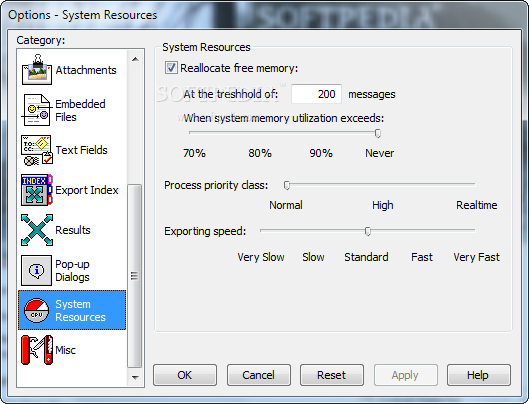Click the High priority label
Image resolution: width=529 pixels, height=404 pixels.
(x=383, y=205)
